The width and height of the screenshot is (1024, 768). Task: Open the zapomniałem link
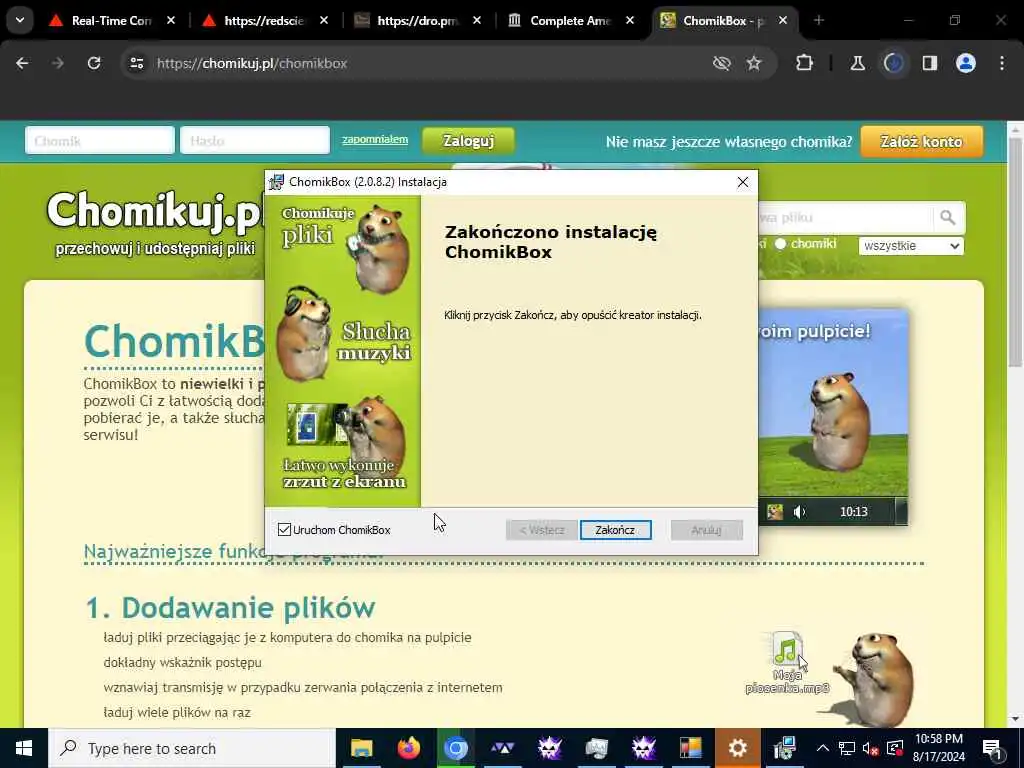point(375,139)
